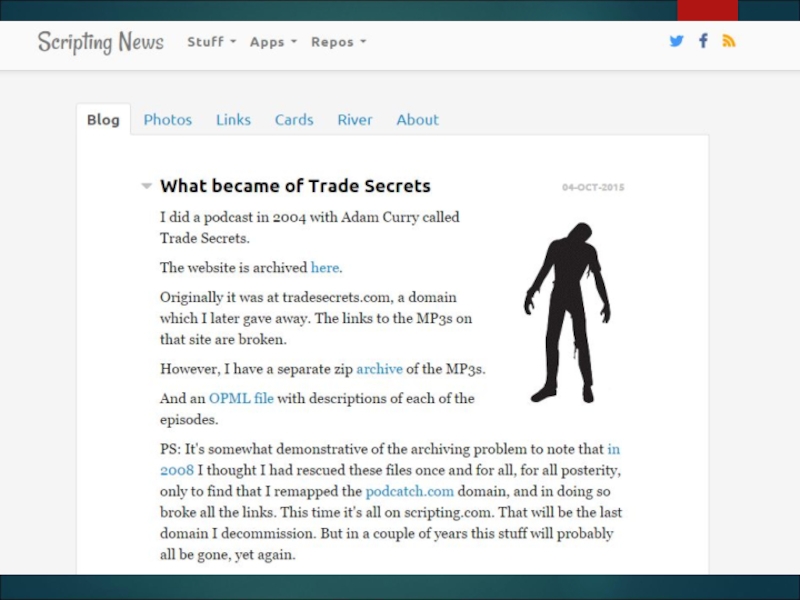Switch to the River tab

355,119
